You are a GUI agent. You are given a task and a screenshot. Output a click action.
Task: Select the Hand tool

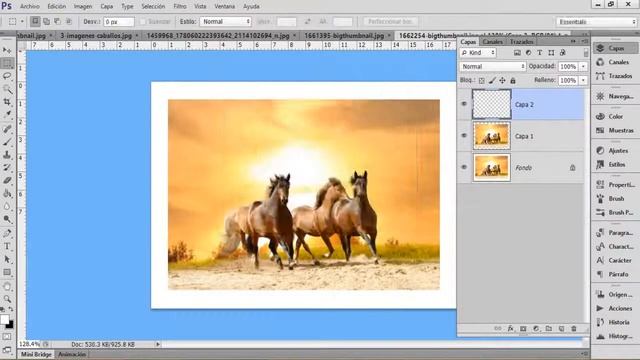coord(7,286)
